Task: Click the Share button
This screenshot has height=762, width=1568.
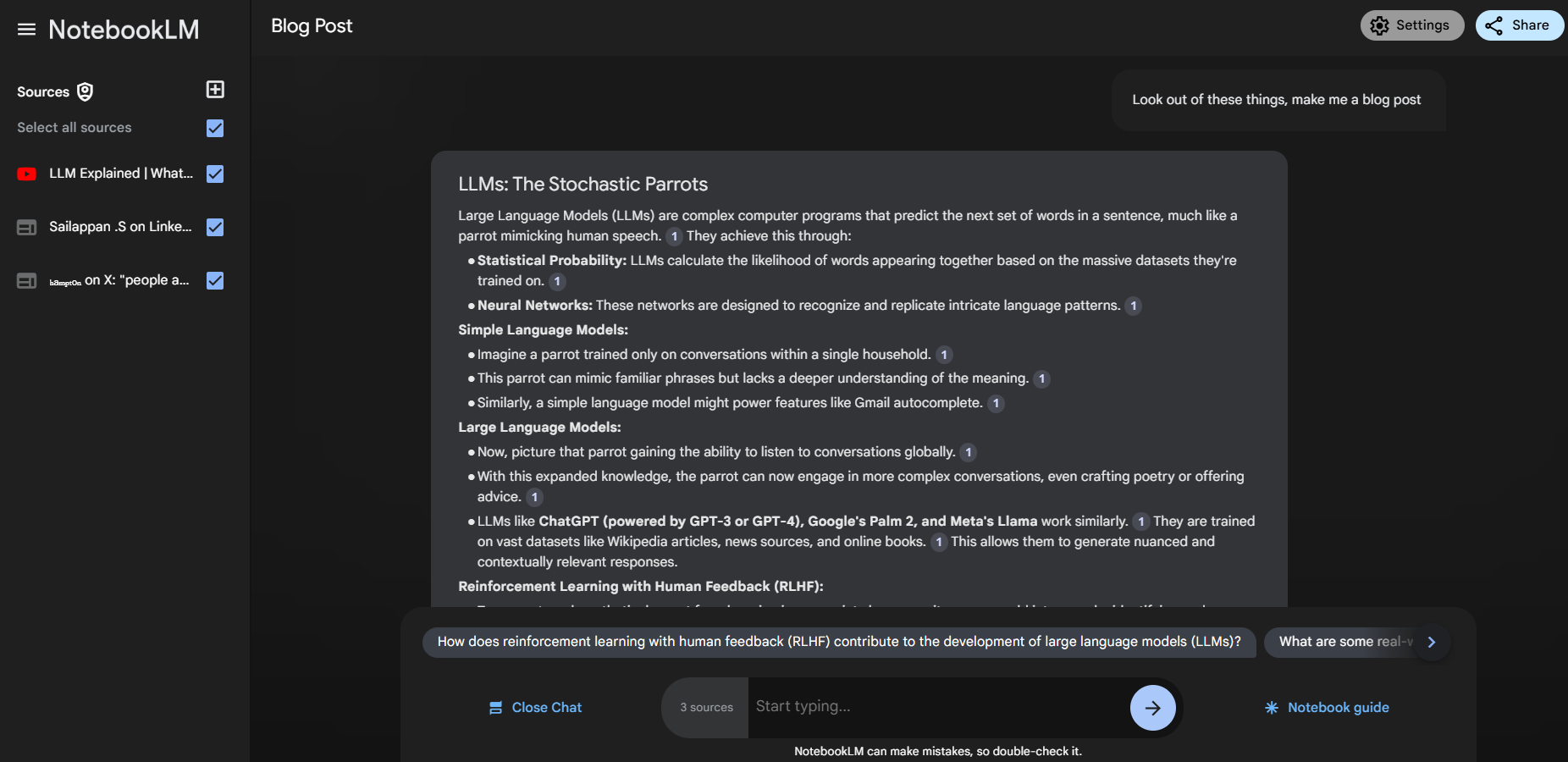Action: [1519, 25]
